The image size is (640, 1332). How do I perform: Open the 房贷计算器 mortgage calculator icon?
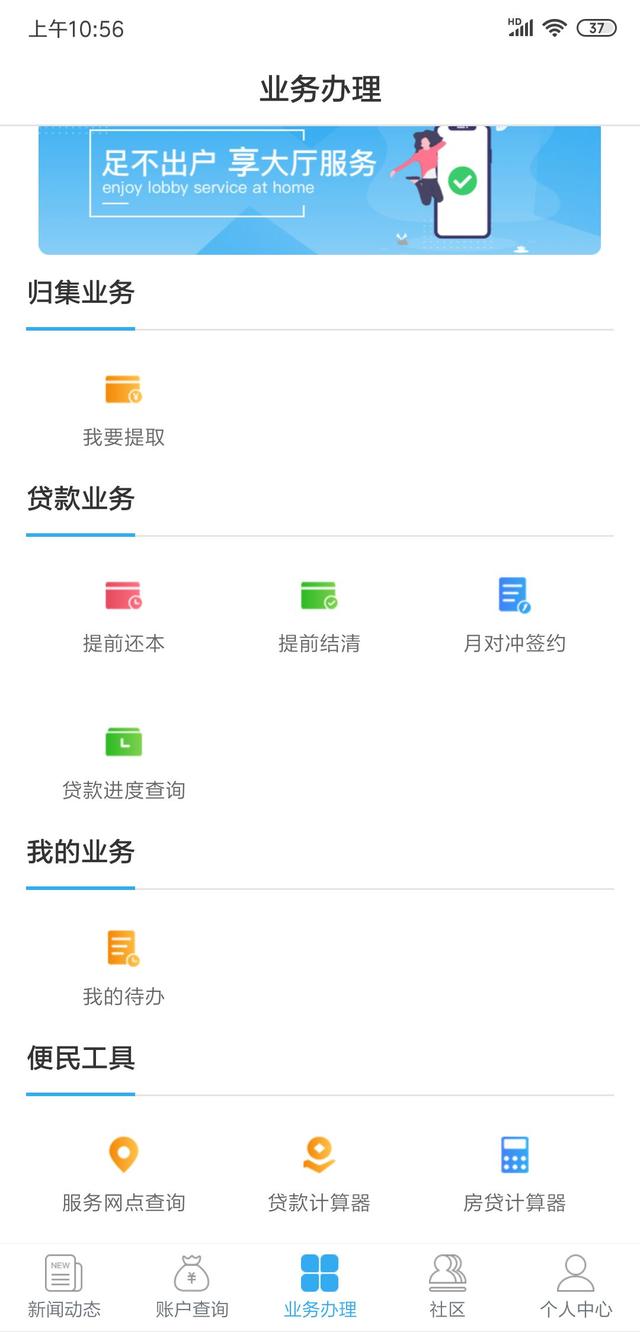[514, 1155]
